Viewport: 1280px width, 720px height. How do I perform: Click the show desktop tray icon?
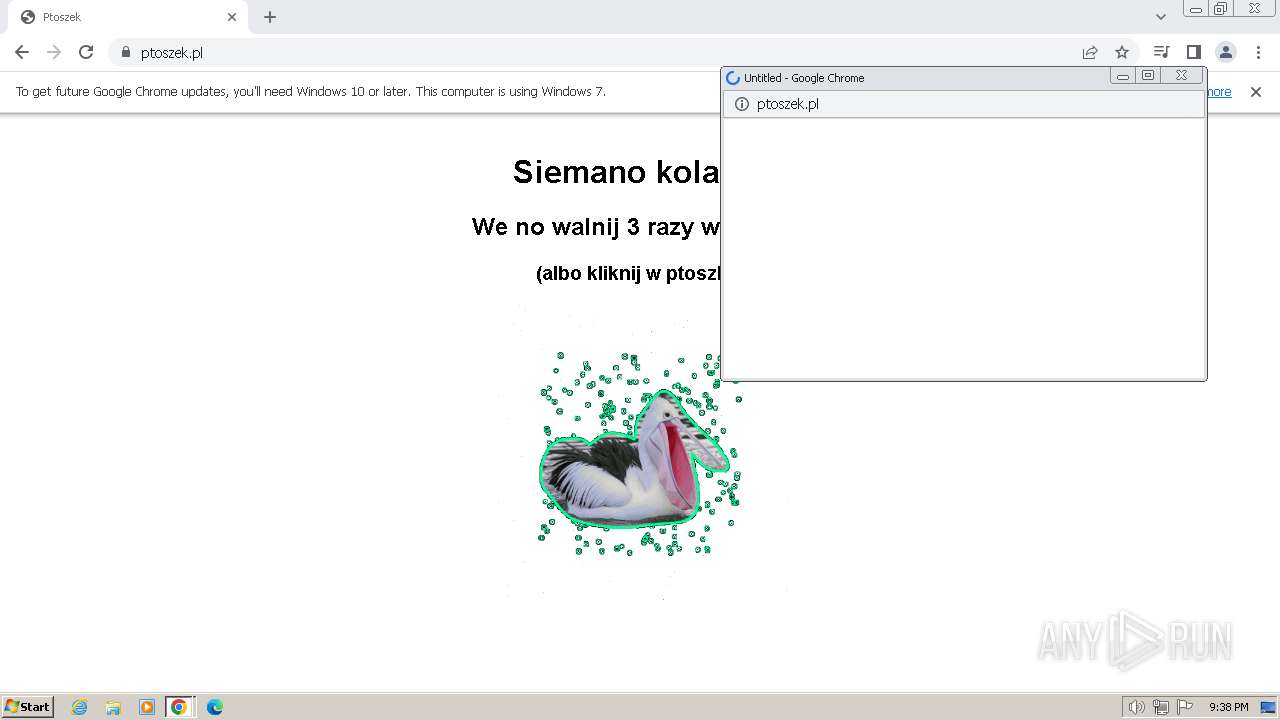pos(1268,707)
